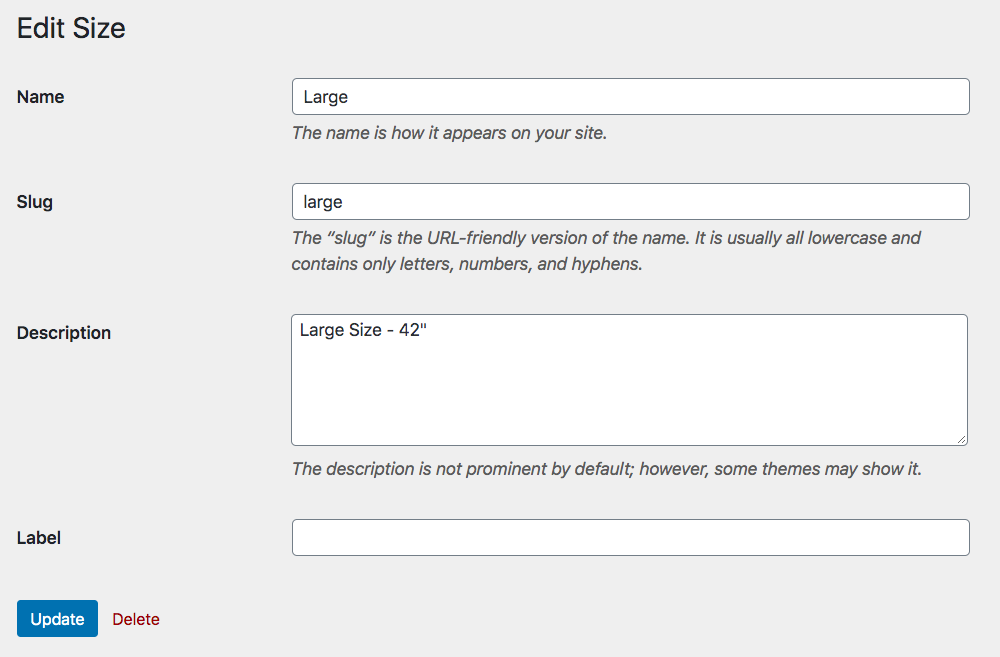Click the Slug input field
The height and width of the screenshot is (657, 1000).
pyautogui.click(x=630, y=202)
